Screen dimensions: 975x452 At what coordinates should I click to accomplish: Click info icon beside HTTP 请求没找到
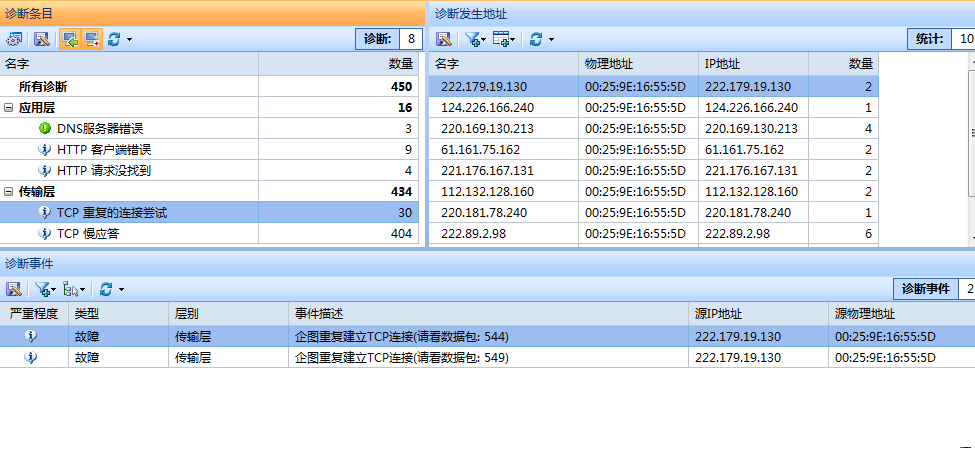pyautogui.click(x=45, y=170)
